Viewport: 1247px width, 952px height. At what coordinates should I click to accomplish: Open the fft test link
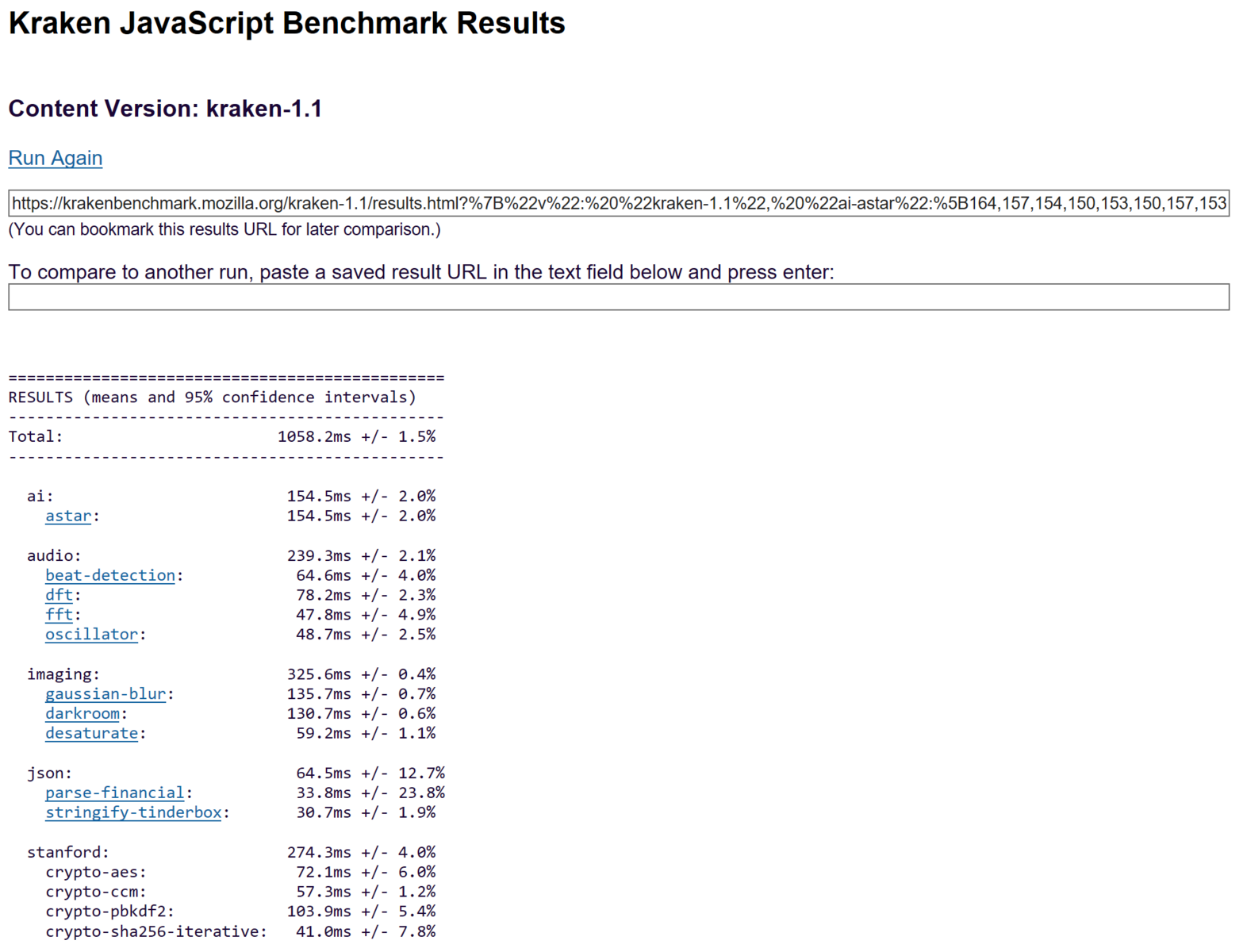click(59, 615)
